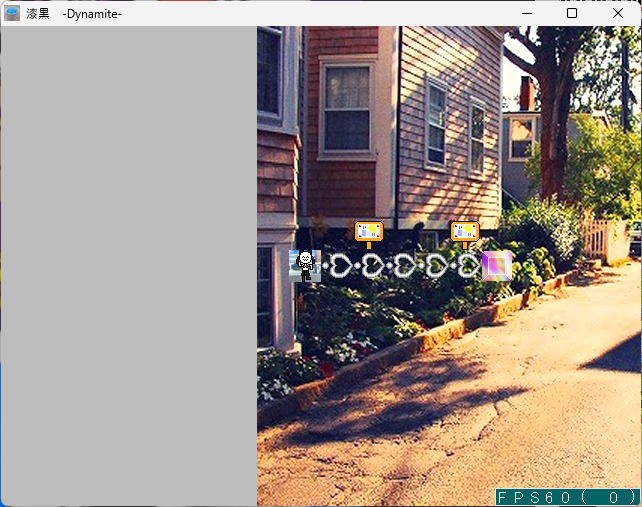Close the Dynamite window
The width and height of the screenshot is (642, 507).
click(618, 14)
